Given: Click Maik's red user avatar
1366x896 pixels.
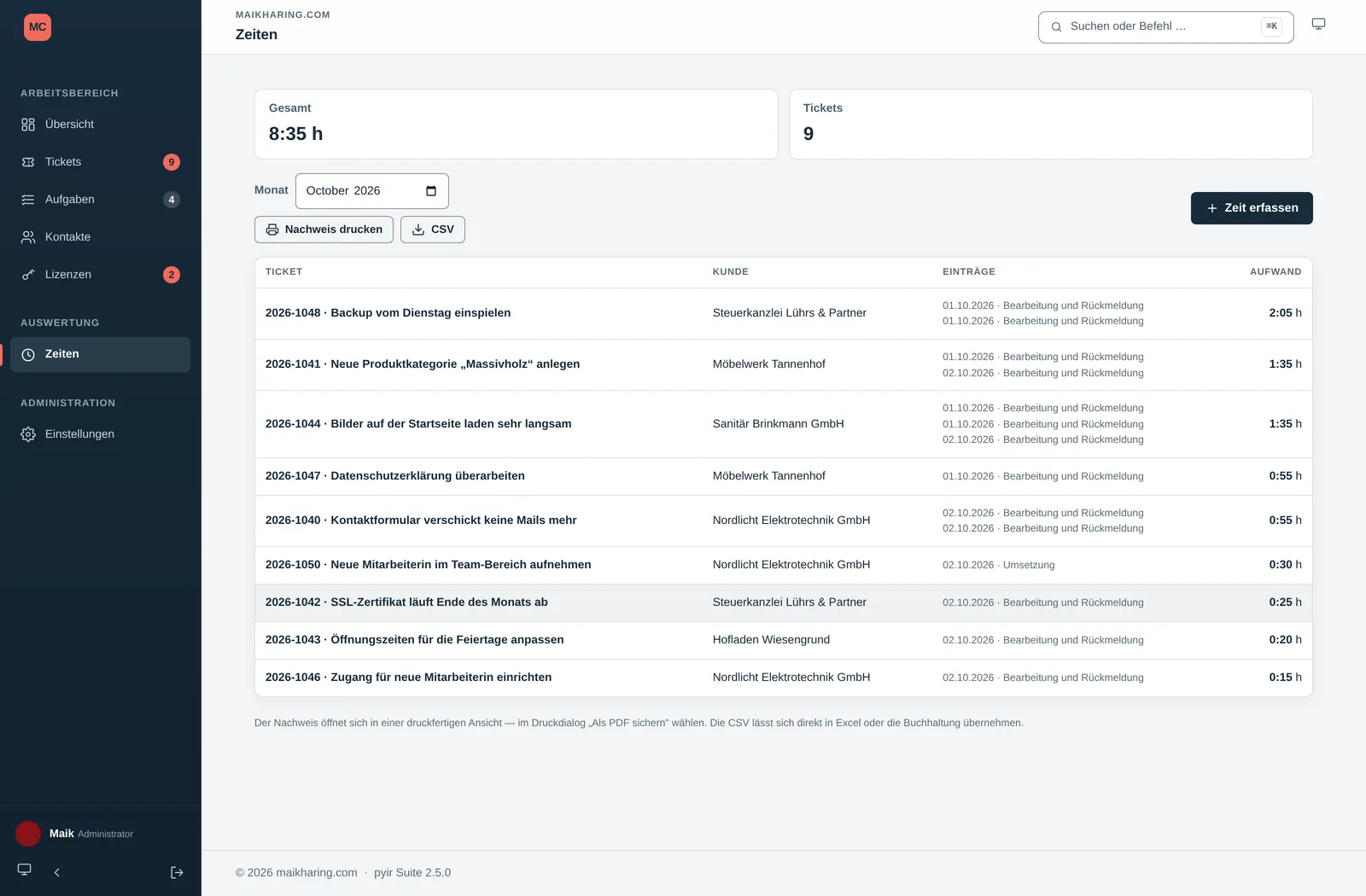Looking at the screenshot, I should [x=28, y=834].
